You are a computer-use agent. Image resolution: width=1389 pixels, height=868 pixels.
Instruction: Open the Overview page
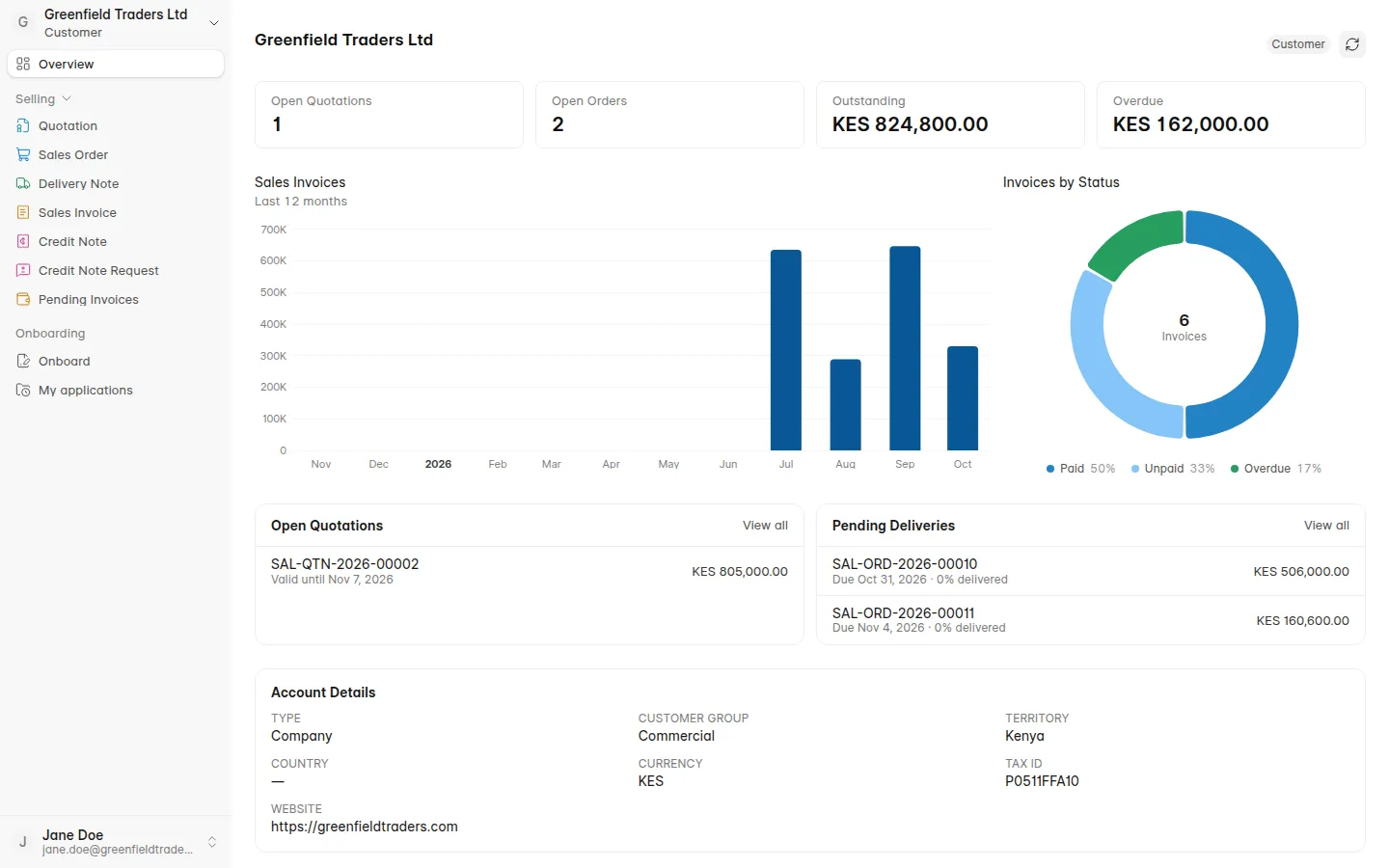[x=116, y=64]
